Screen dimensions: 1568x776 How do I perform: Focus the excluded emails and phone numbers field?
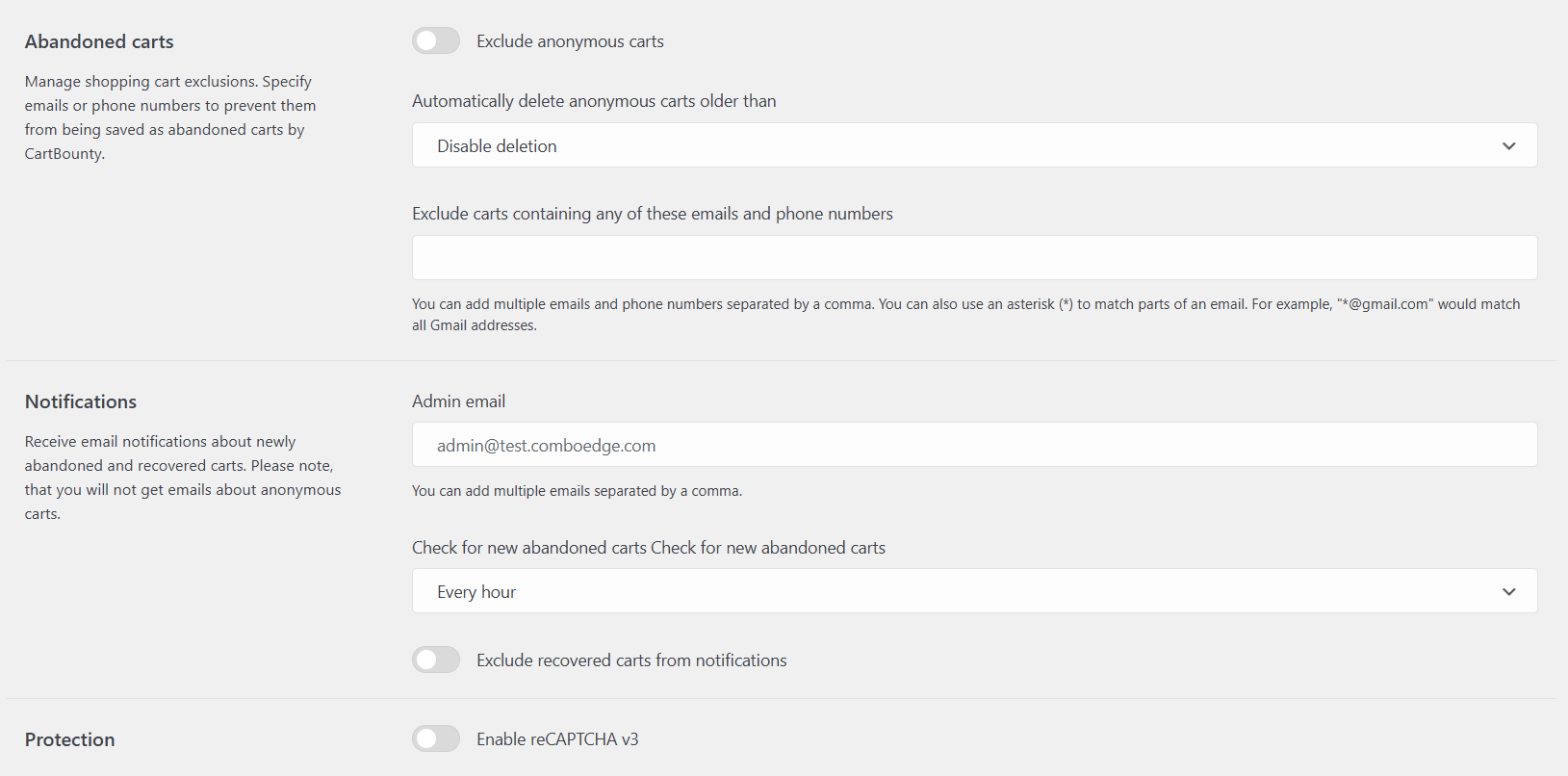tap(973, 258)
